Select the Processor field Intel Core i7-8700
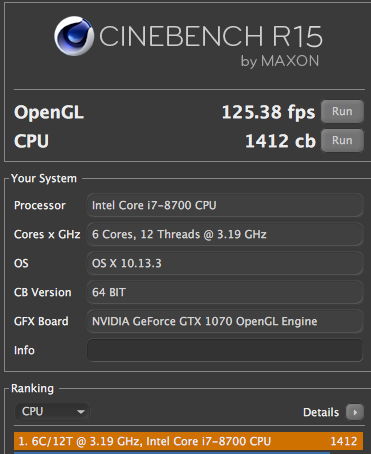371x454 pixels. tap(225, 205)
